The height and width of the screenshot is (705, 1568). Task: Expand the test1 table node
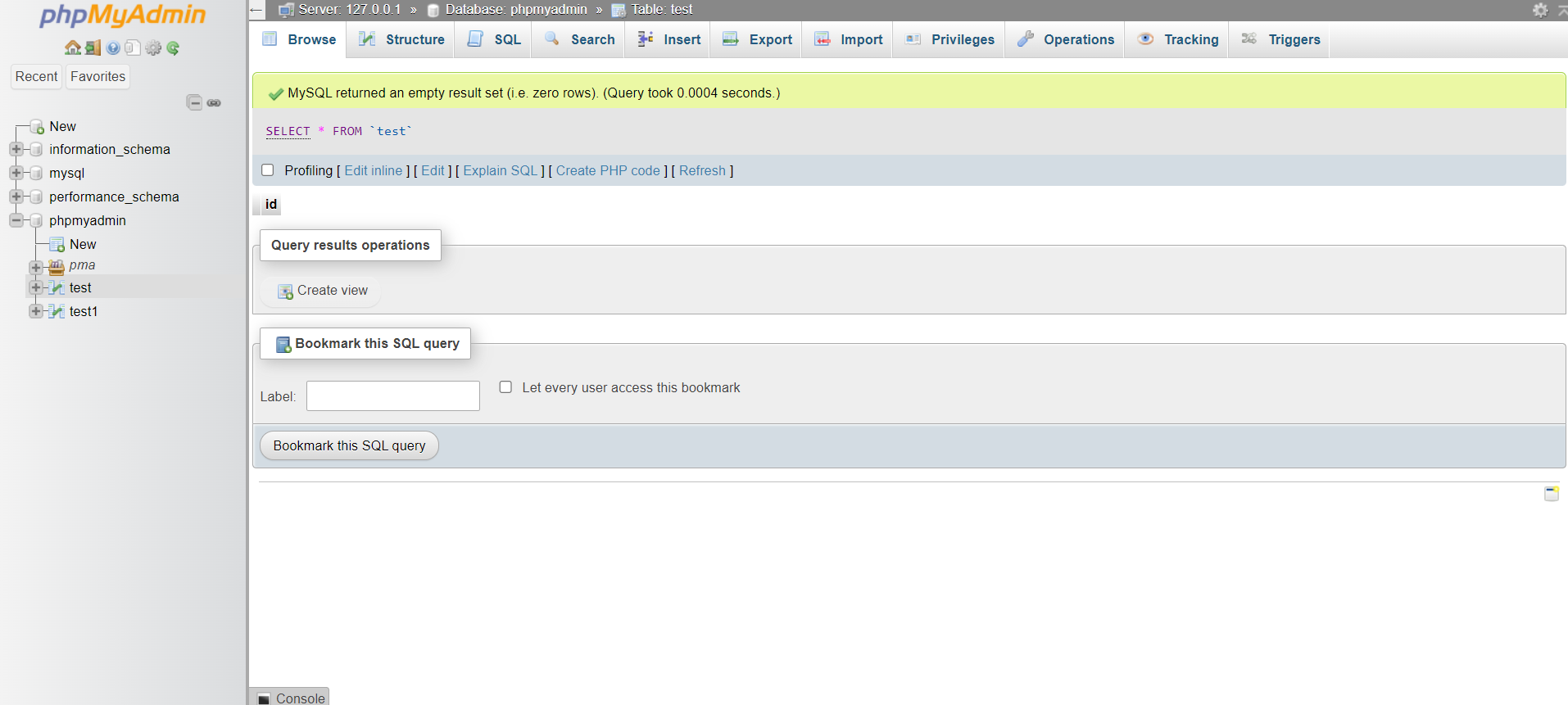tap(35, 311)
